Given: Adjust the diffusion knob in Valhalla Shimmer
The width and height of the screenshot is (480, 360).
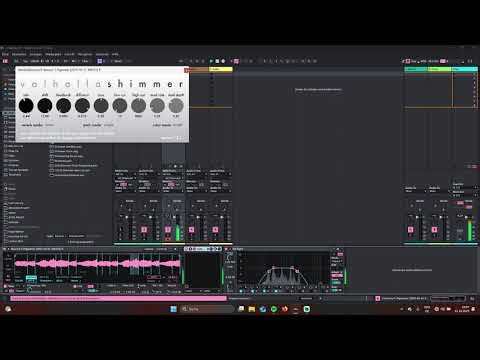Looking at the screenshot, I should (82, 105).
